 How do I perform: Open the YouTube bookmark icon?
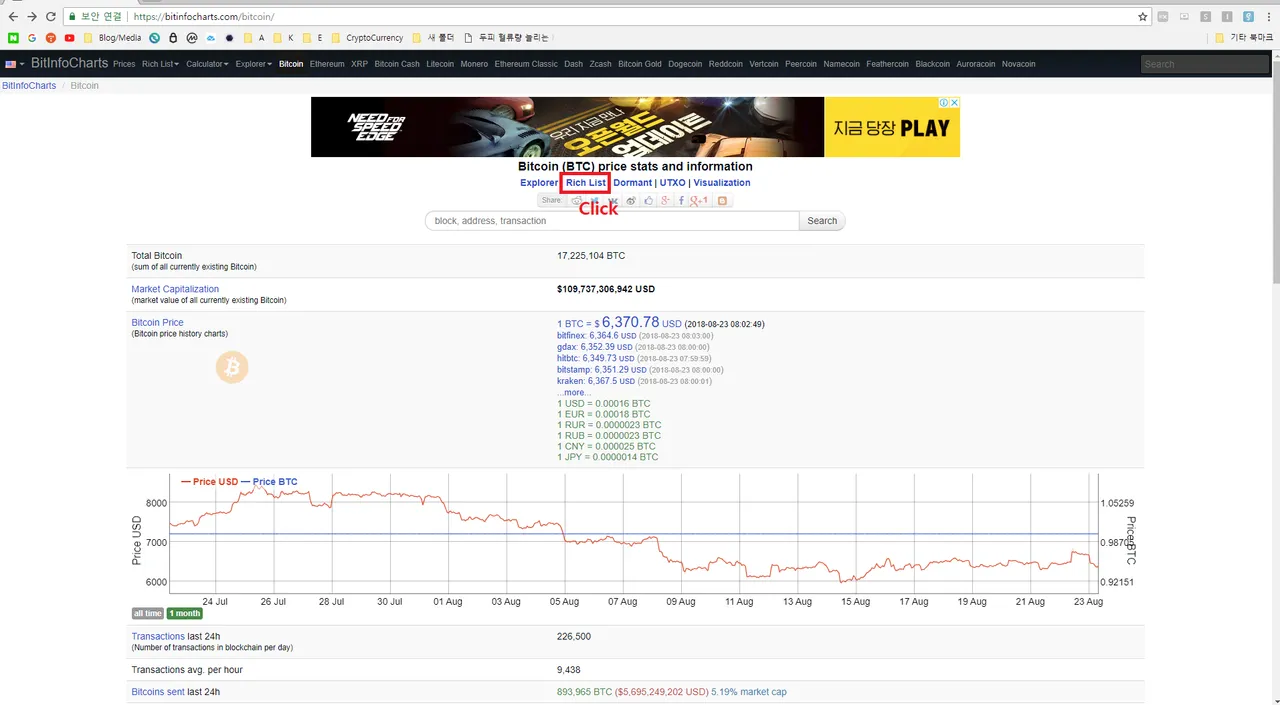pyautogui.click(x=69, y=38)
